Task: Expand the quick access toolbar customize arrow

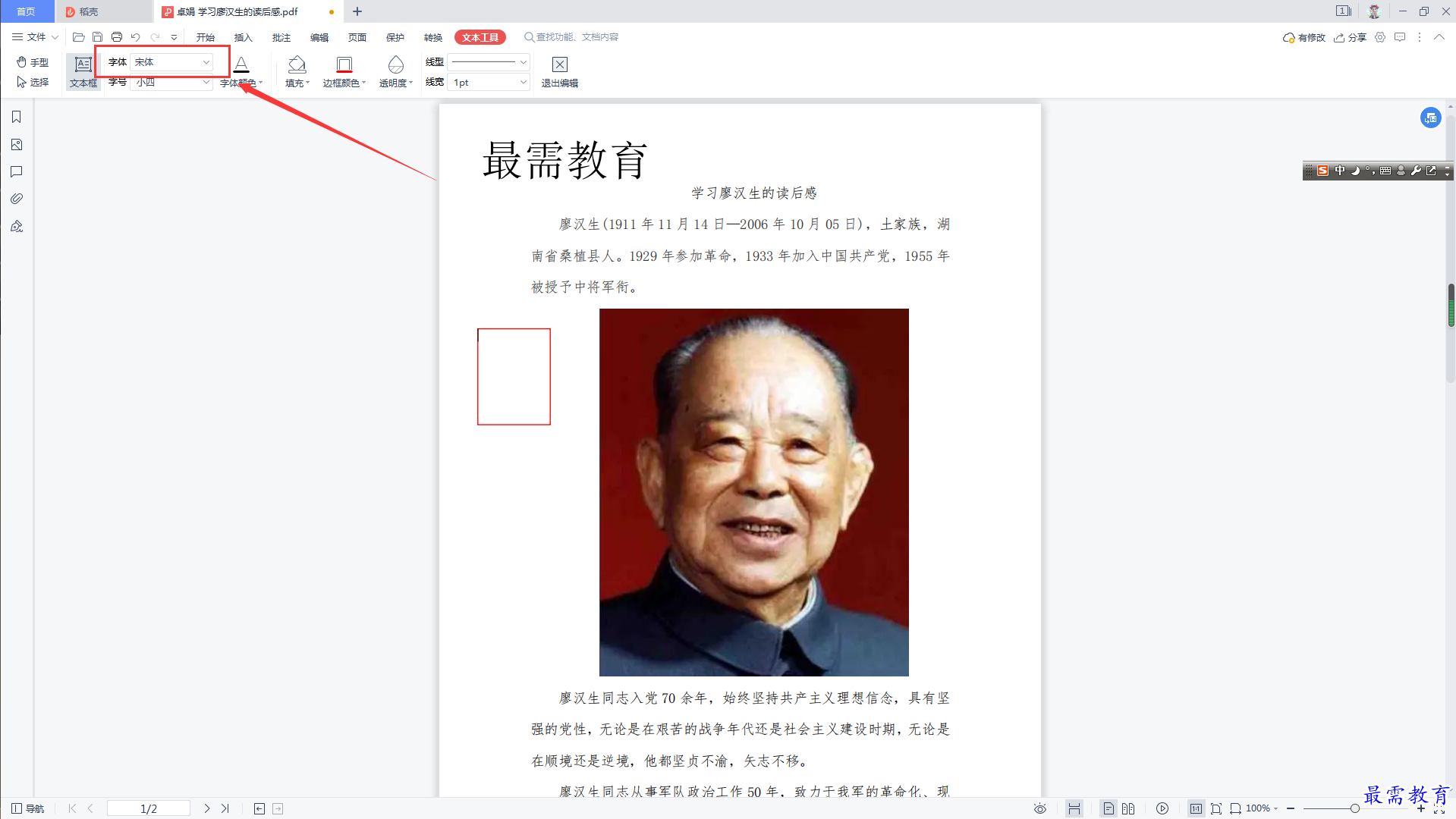Action: coord(174,36)
